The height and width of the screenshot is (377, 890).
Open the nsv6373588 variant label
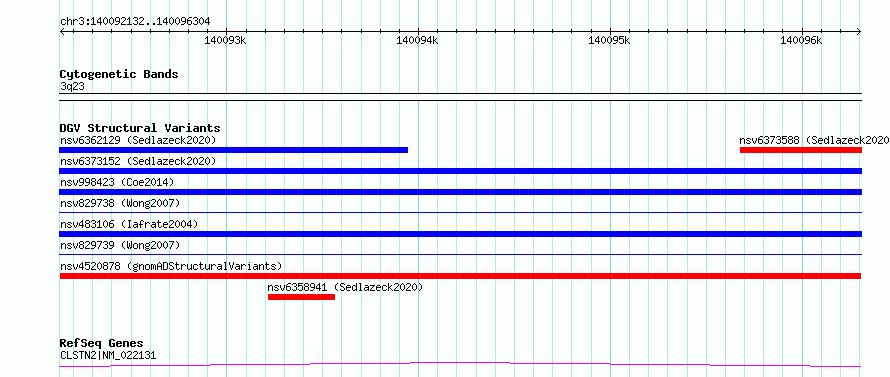tap(815, 140)
